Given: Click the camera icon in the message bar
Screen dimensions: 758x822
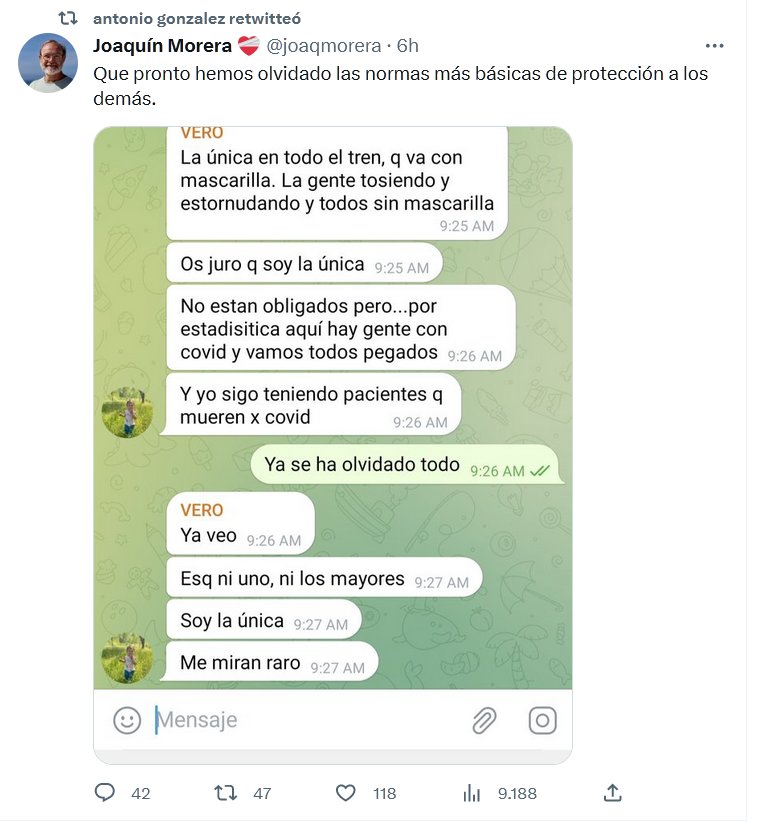Looking at the screenshot, I should [x=543, y=720].
